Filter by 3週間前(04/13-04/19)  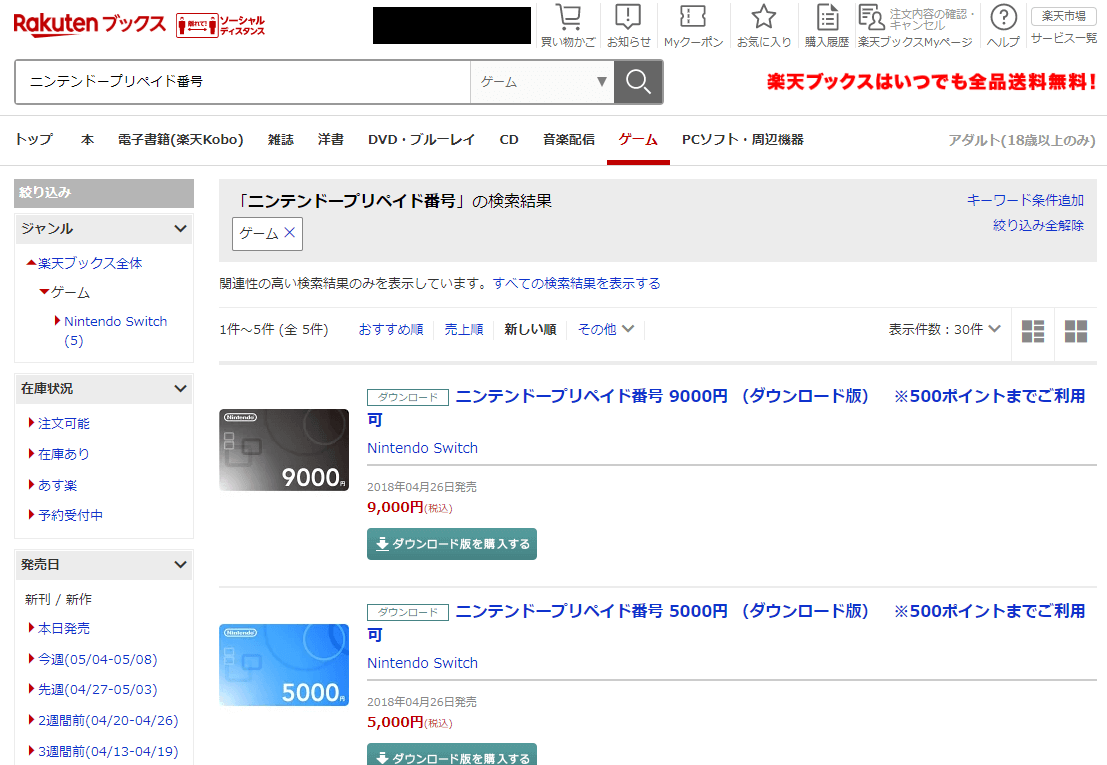click(108, 752)
